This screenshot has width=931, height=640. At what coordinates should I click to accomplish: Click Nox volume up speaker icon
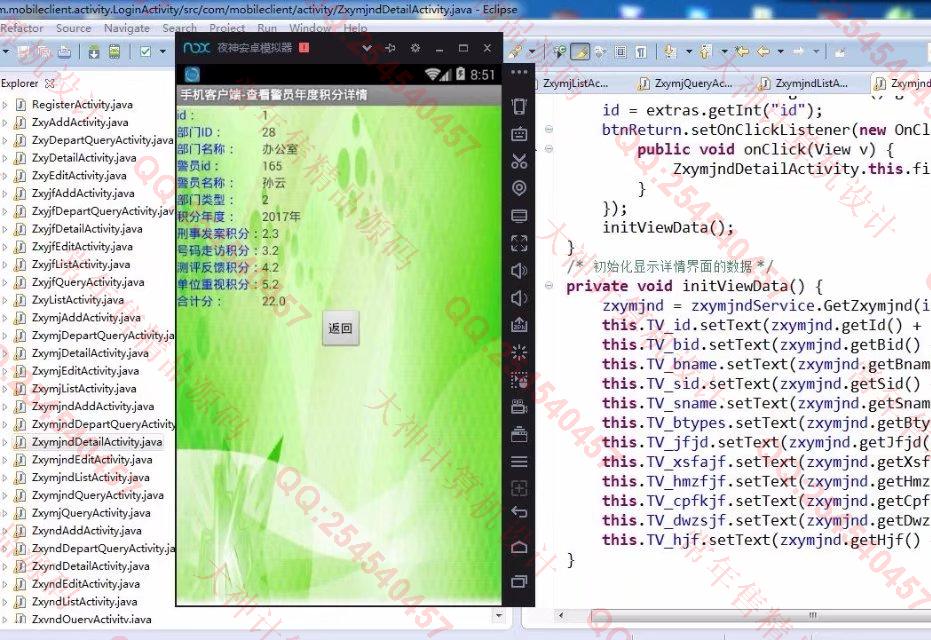[x=519, y=270]
